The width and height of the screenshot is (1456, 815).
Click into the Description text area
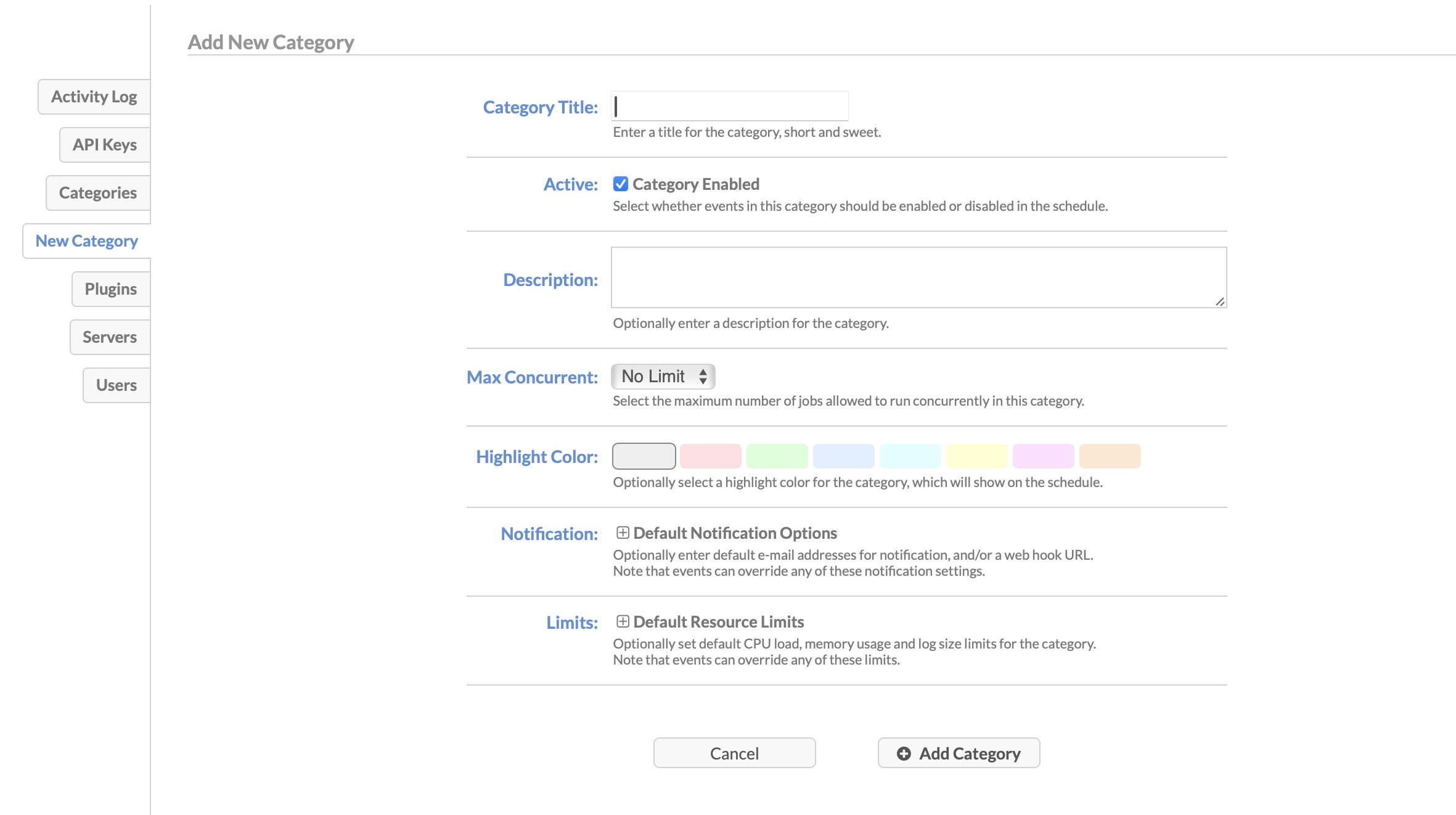[918, 277]
